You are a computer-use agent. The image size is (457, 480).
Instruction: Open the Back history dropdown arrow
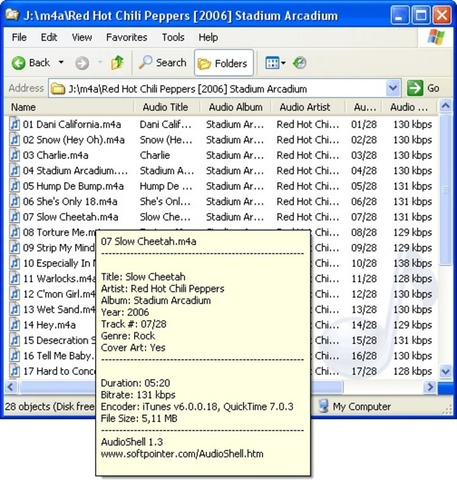(61, 62)
